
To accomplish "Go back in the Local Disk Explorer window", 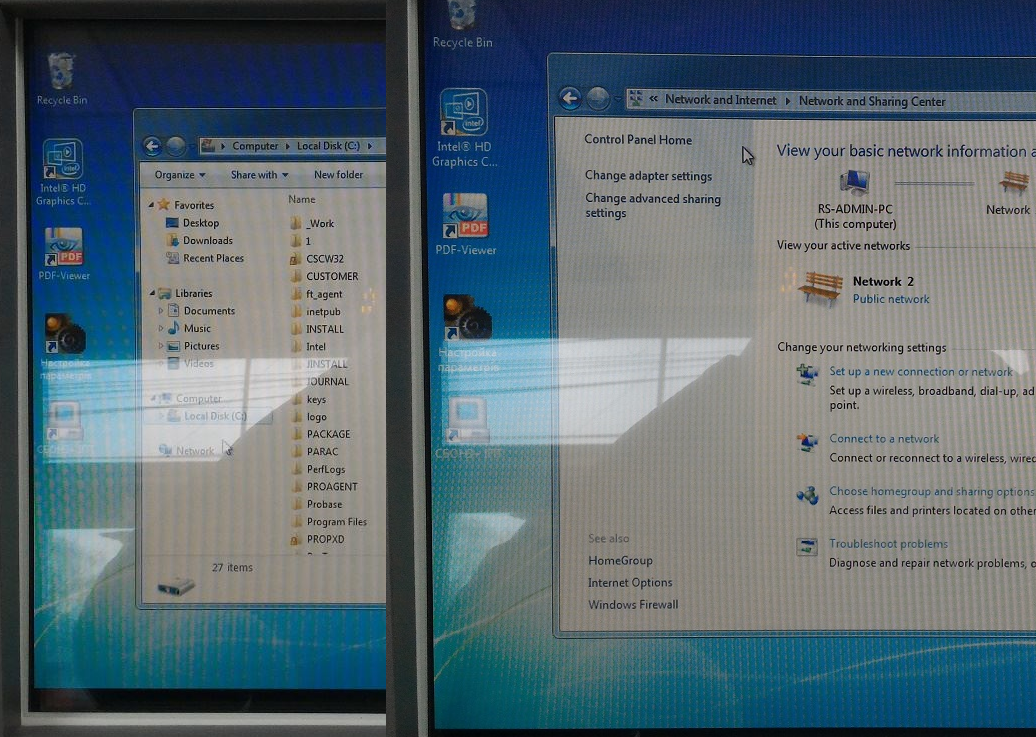I will tap(152, 145).
